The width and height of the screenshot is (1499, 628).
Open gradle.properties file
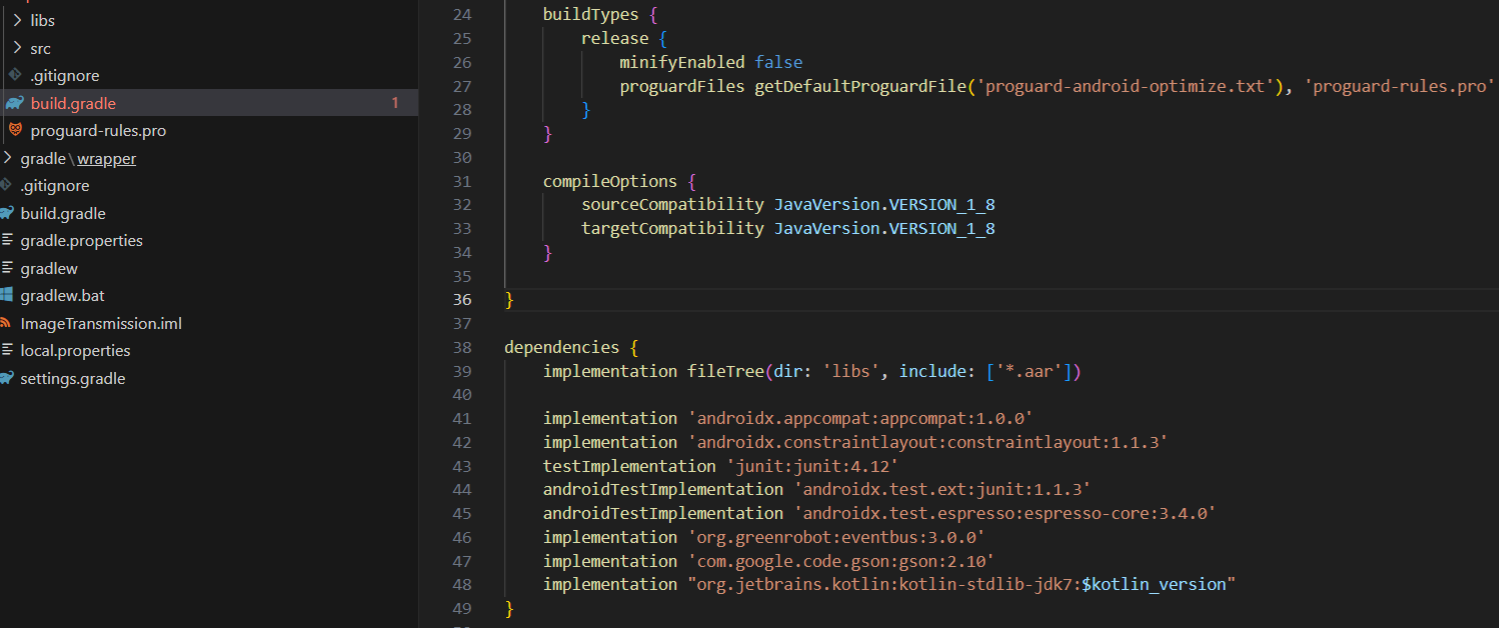(x=82, y=240)
